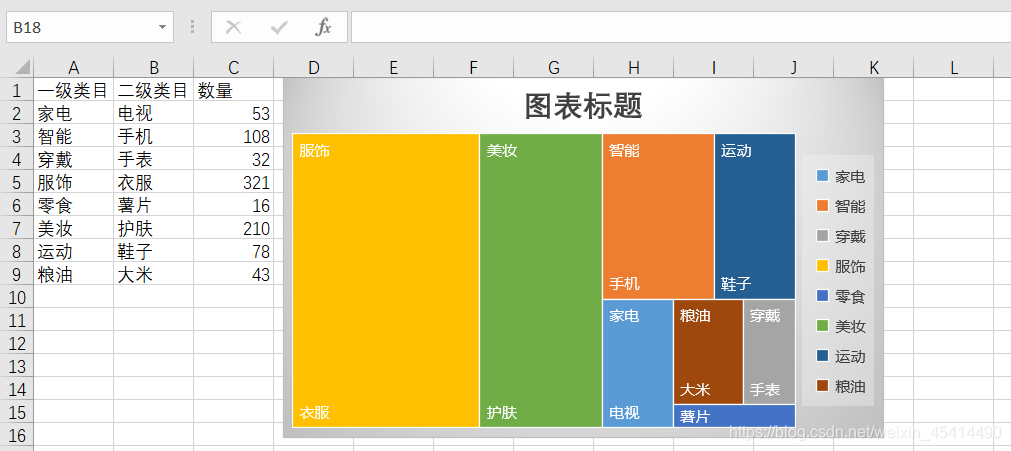Click cell containing 美妆 in column A
Image resolution: width=1011 pixels, height=451 pixels.
[74, 228]
